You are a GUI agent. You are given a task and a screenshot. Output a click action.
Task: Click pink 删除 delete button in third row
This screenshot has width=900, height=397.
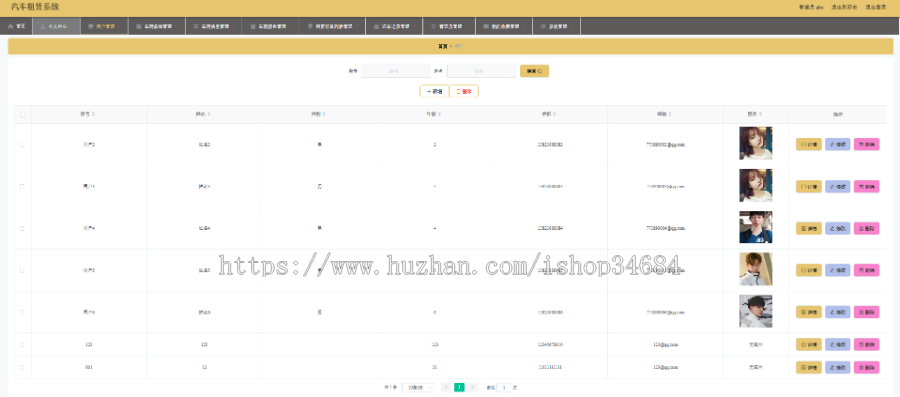coord(867,228)
